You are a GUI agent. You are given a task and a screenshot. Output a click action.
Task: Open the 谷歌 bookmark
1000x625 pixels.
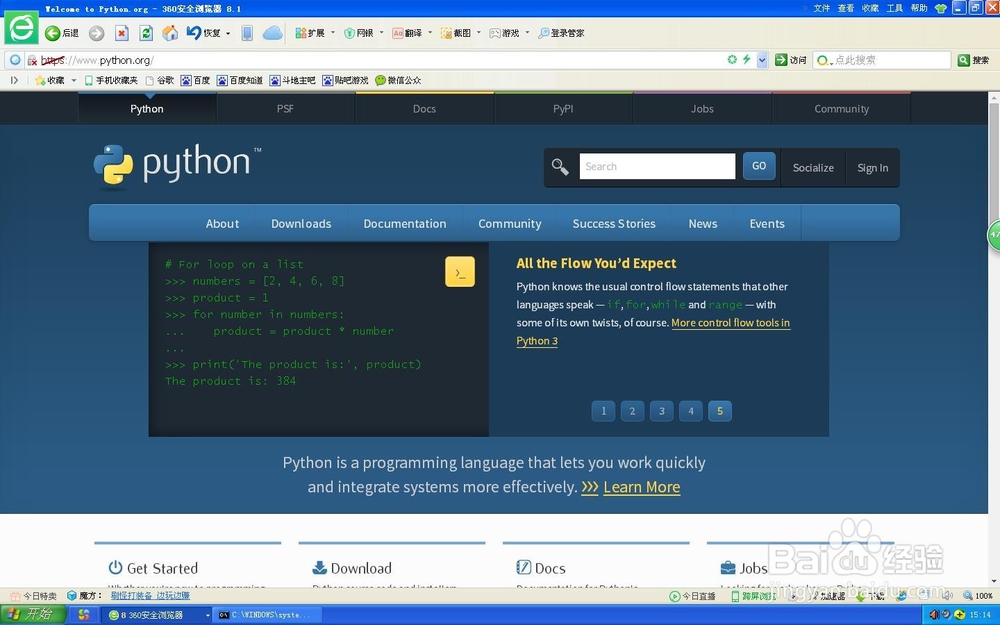click(x=160, y=80)
